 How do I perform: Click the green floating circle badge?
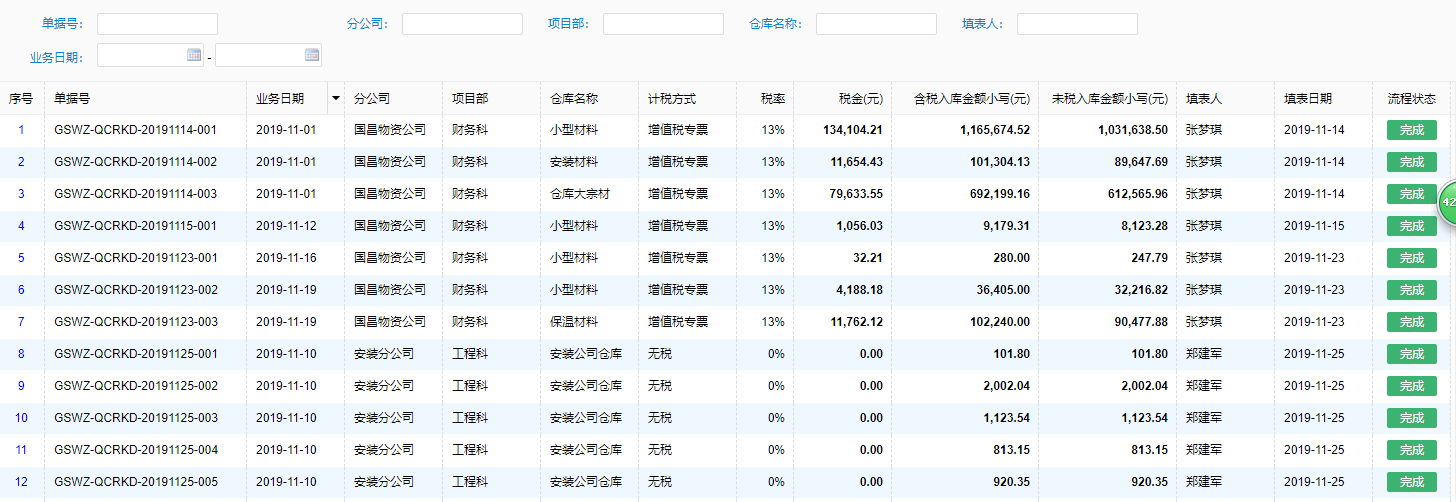(x=1448, y=203)
